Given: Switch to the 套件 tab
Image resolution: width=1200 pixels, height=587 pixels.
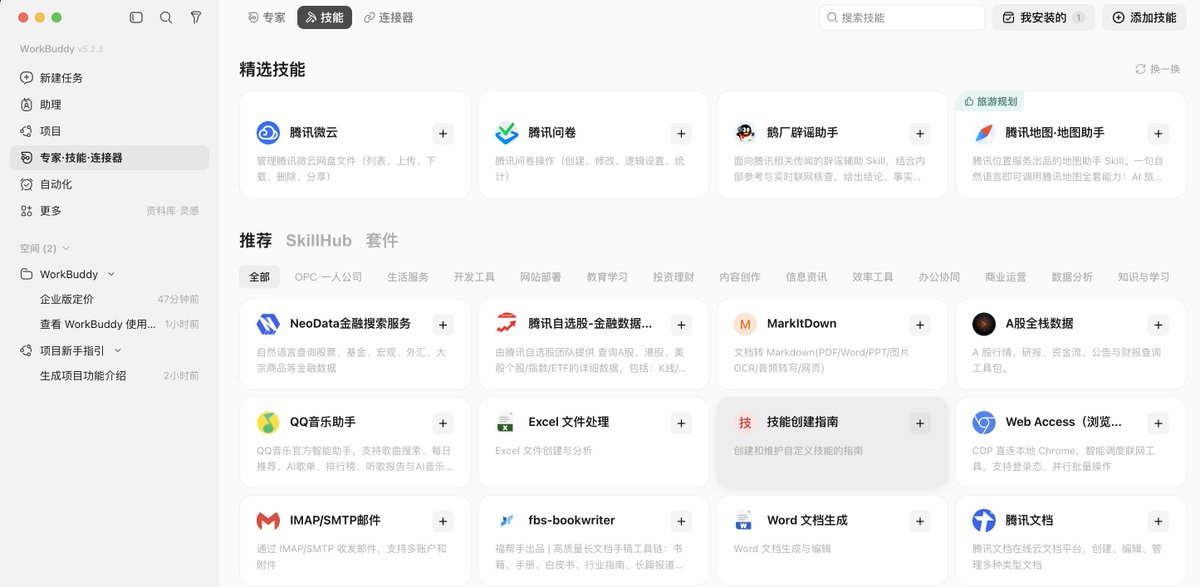Looking at the screenshot, I should pyautogui.click(x=382, y=241).
